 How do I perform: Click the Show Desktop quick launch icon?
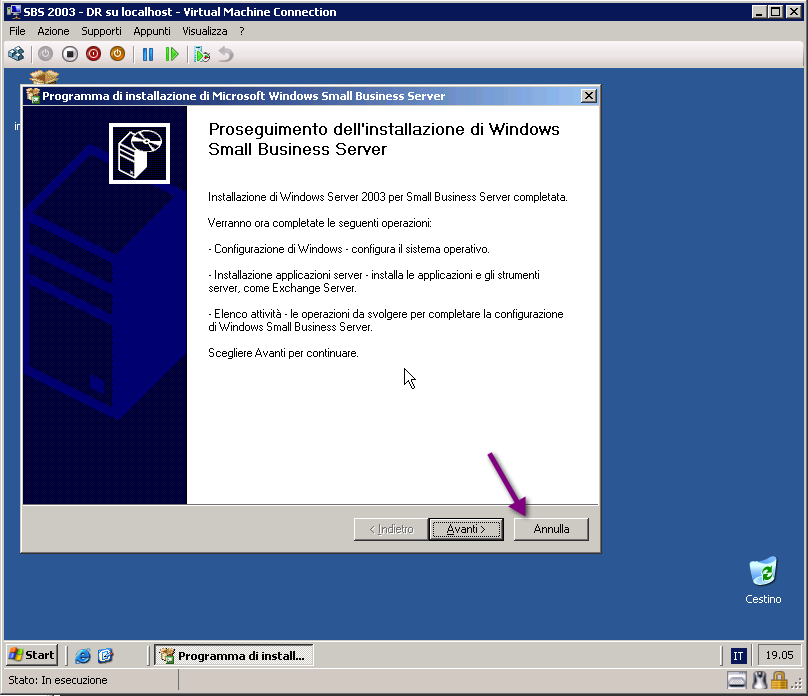pos(105,655)
